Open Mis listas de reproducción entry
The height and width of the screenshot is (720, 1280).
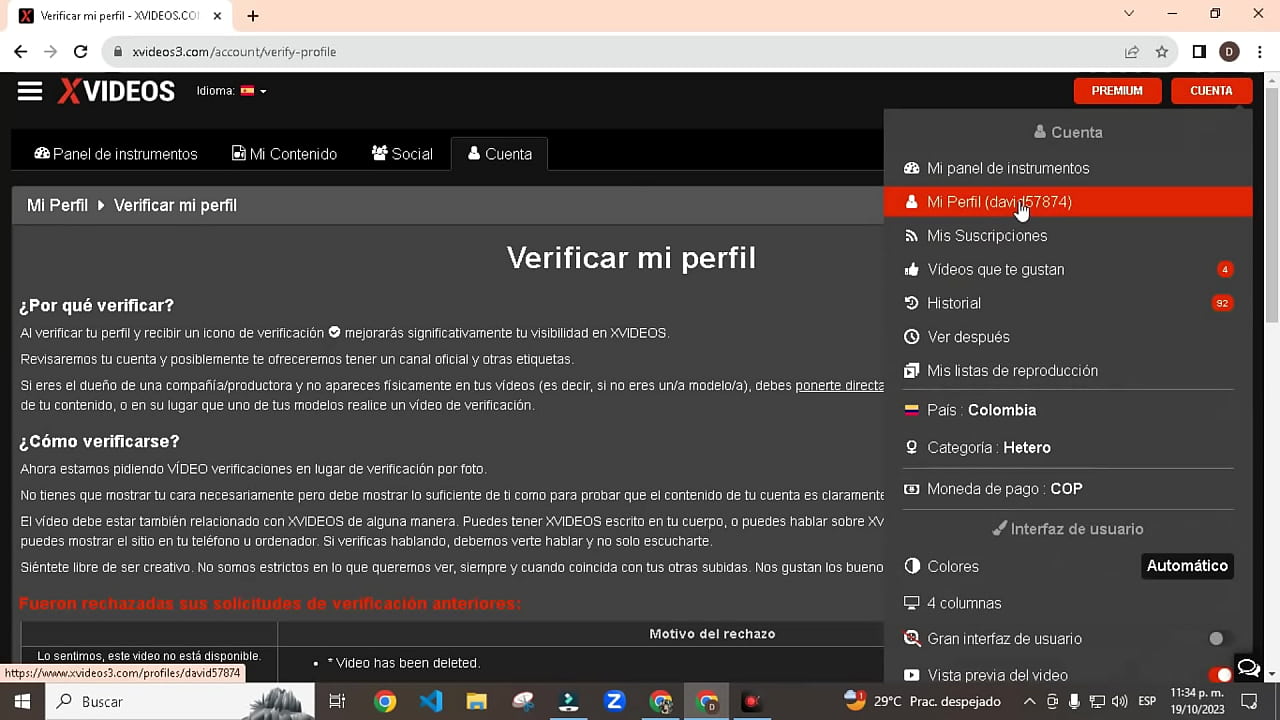[1068, 371]
